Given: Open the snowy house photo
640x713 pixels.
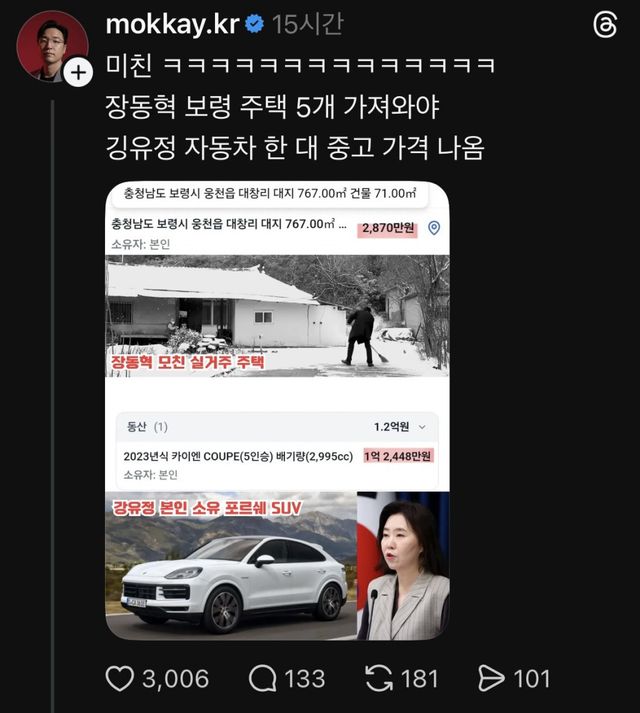Looking at the screenshot, I should (277, 316).
